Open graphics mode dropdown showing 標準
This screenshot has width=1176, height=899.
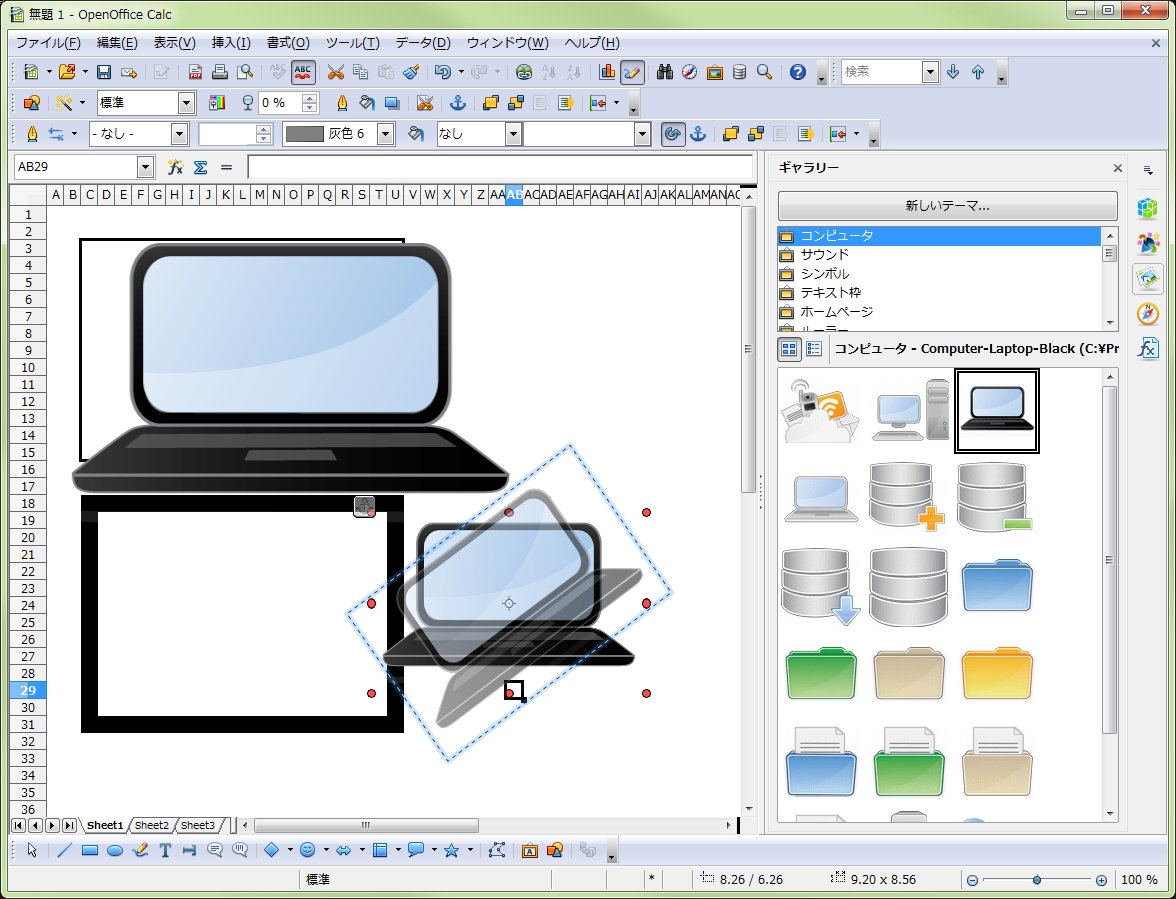[187, 103]
